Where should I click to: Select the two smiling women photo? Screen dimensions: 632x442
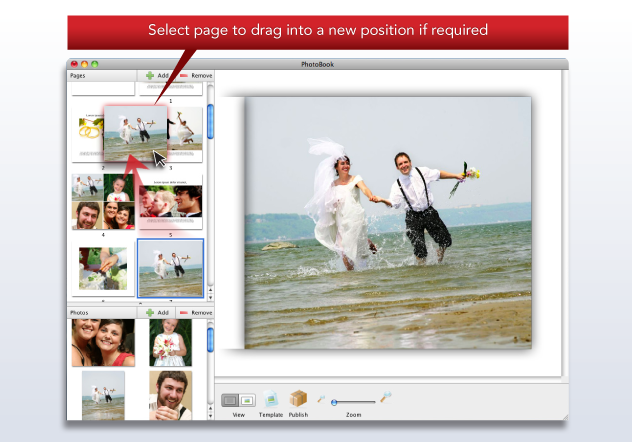click(x=103, y=343)
